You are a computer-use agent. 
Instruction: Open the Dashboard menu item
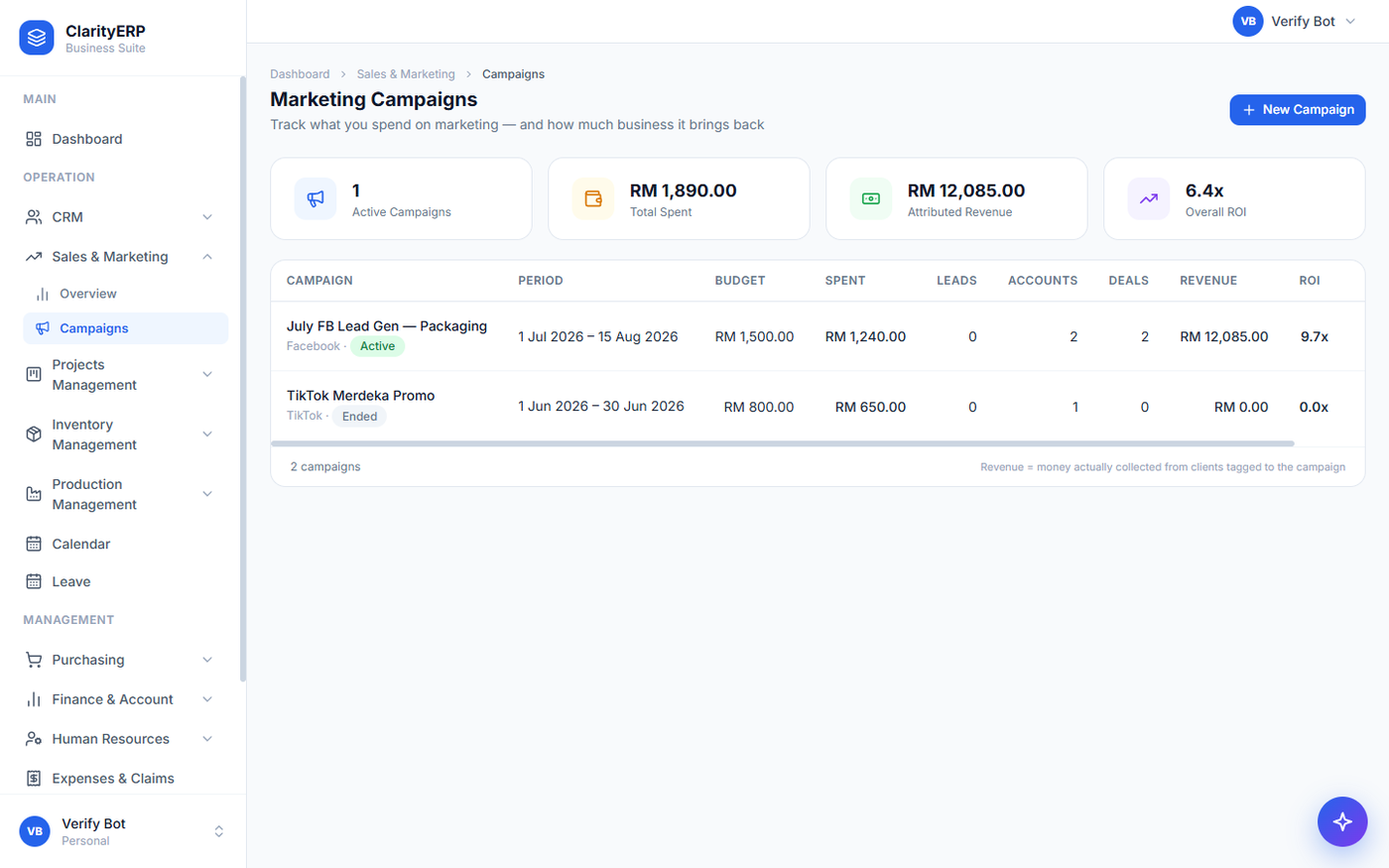(126, 139)
